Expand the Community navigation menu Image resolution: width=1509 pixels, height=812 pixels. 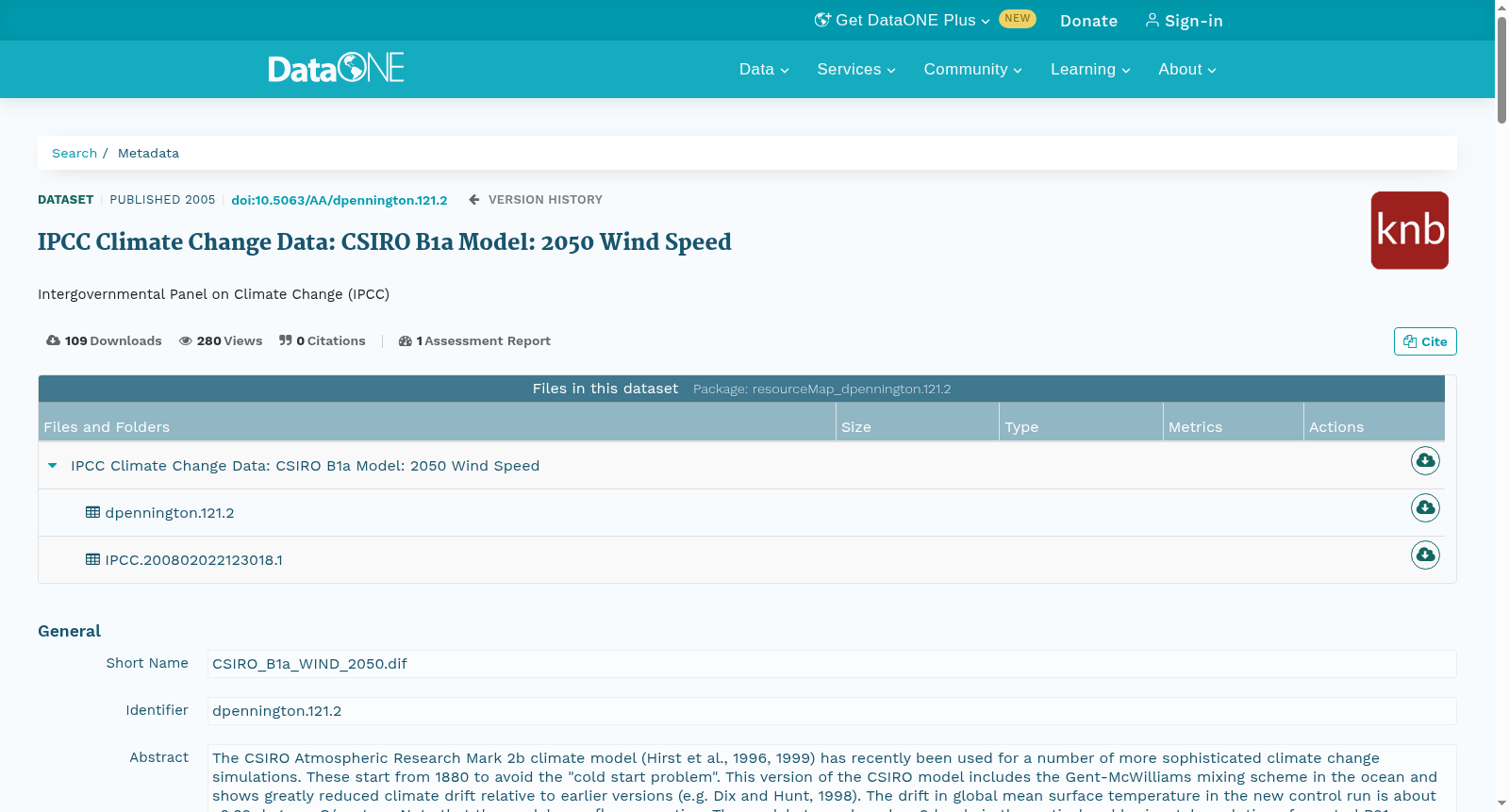coord(972,69)
